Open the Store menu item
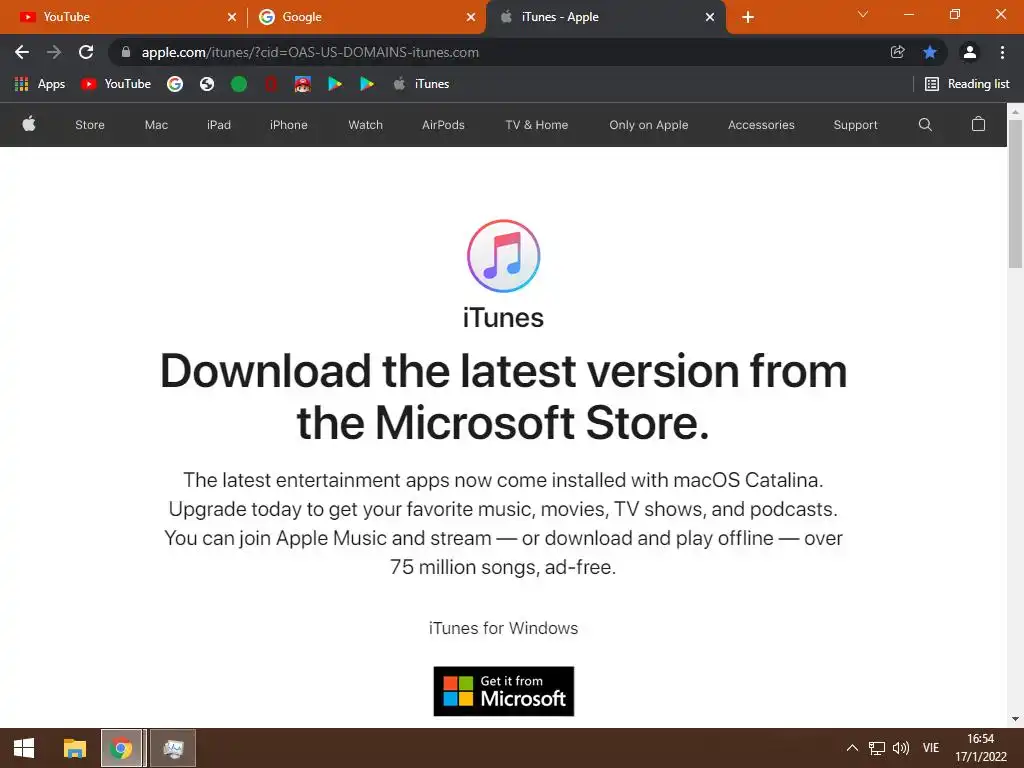Image resolution: width=1024 pixels, height=768 pixels. [90, 125]
